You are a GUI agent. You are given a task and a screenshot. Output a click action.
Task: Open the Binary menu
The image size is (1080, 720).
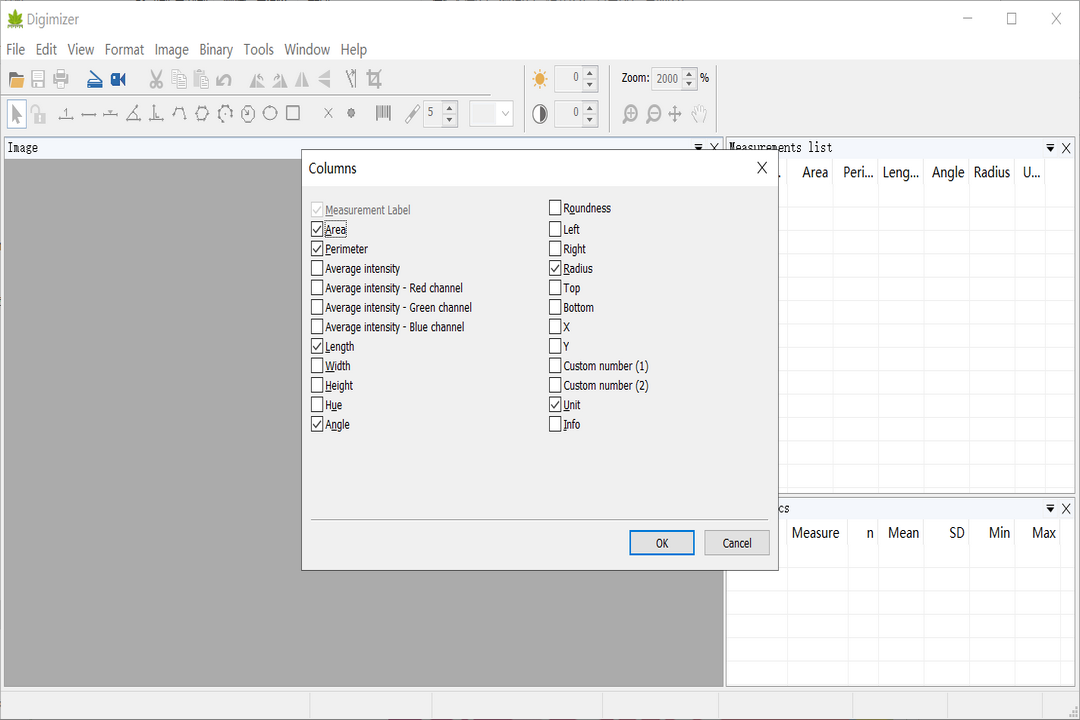click(x=216, y=49)
